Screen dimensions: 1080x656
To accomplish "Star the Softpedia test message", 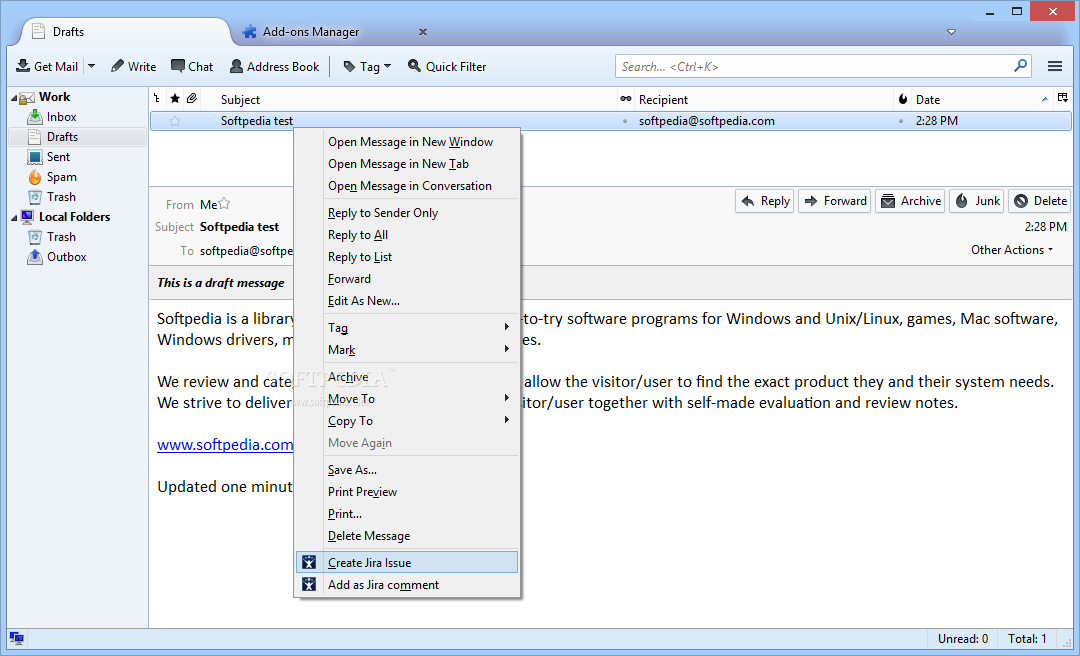I will (x=175, y=121).
